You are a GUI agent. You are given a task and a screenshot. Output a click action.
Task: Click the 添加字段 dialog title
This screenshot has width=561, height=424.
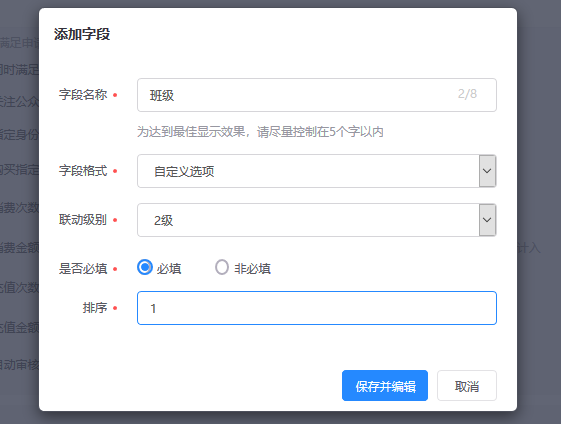click(x=82, y=34)
